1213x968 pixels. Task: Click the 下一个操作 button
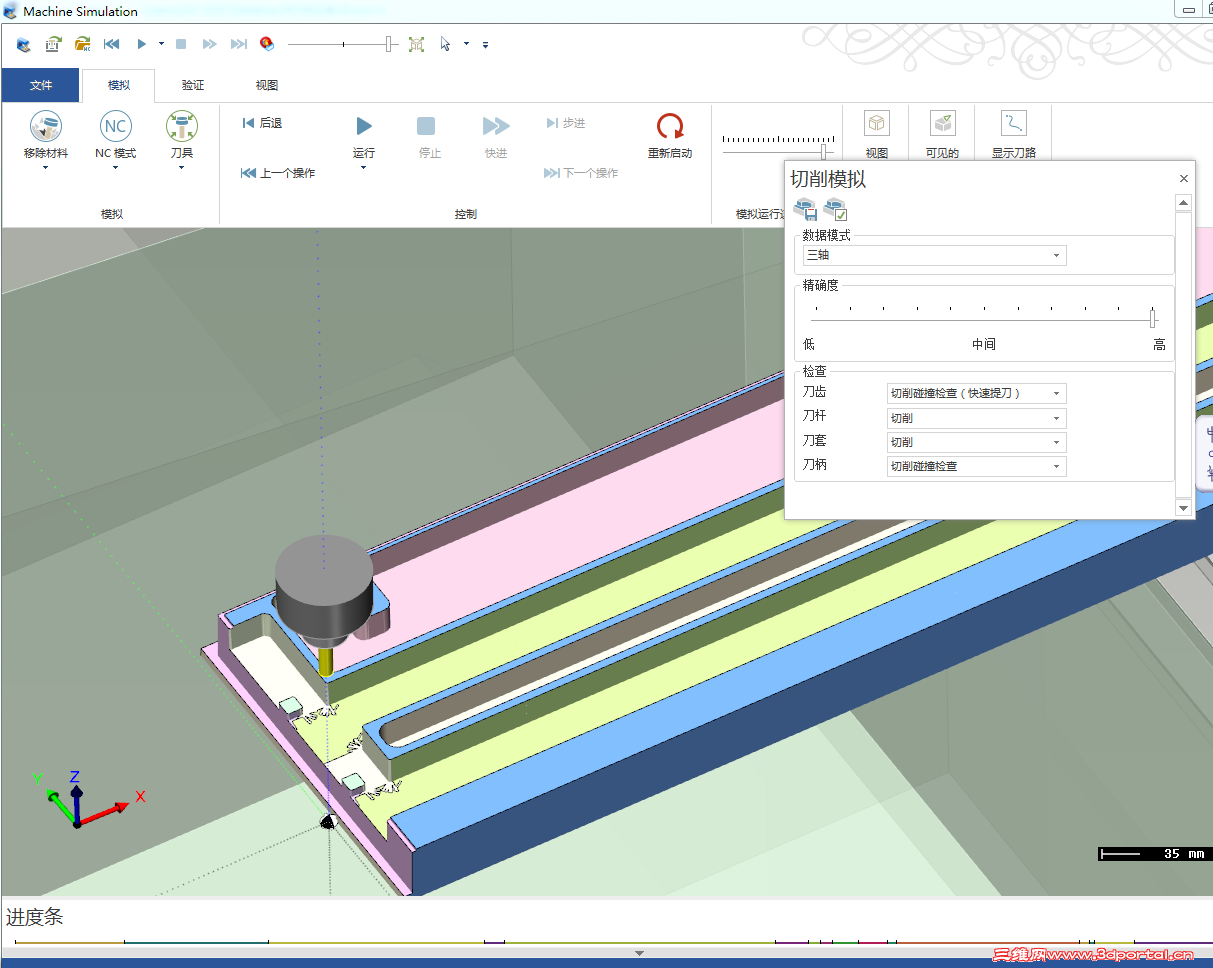click(581, 173)
